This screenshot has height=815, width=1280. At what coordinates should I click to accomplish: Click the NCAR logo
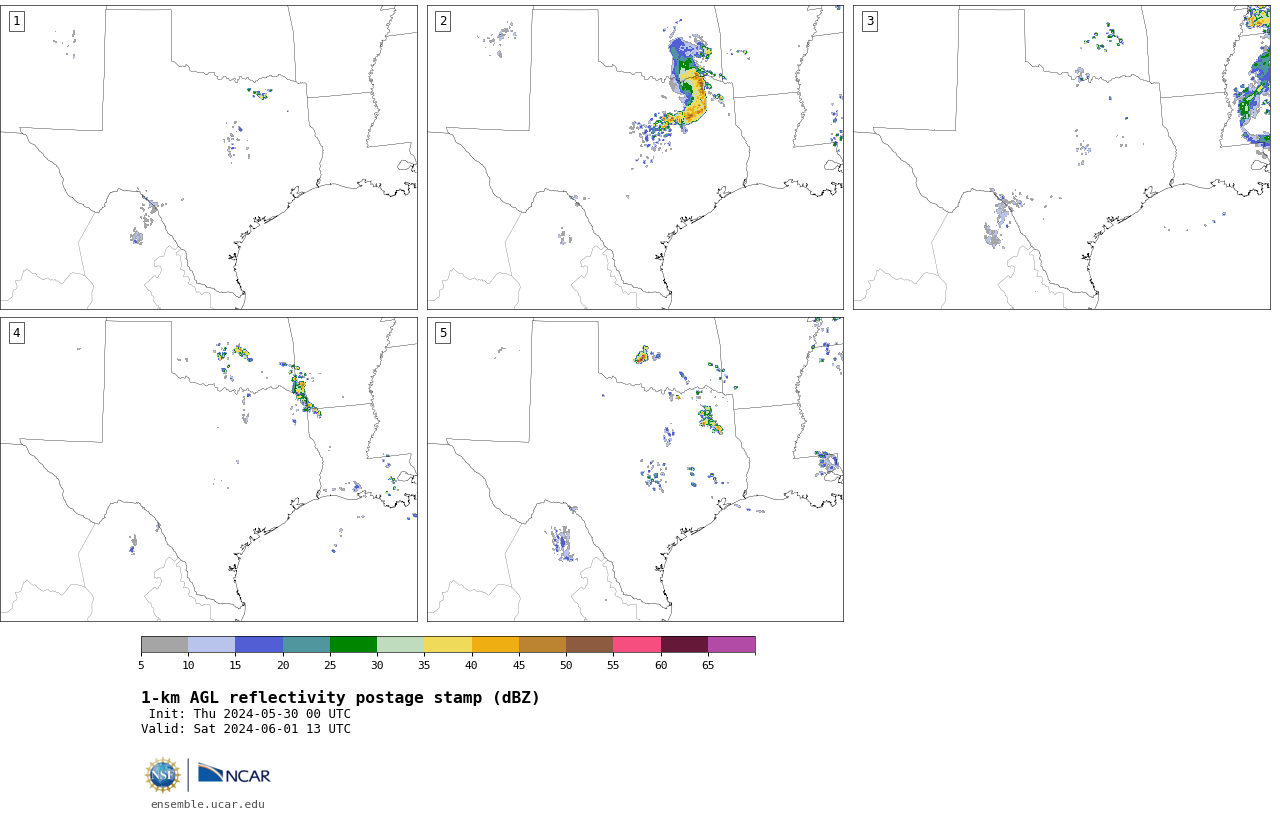pyautogui.click(x=234, y=774)
